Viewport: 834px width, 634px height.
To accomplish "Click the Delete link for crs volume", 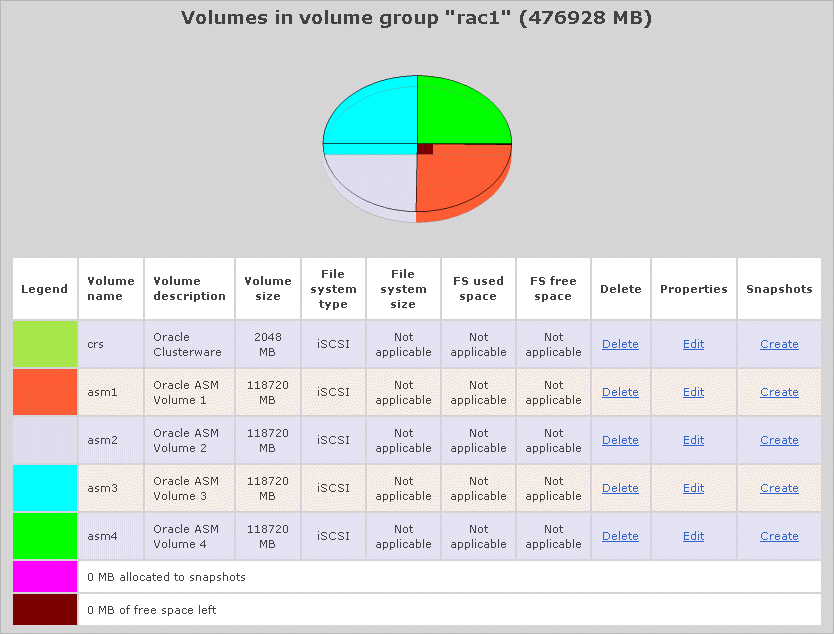I will (620, 344).
